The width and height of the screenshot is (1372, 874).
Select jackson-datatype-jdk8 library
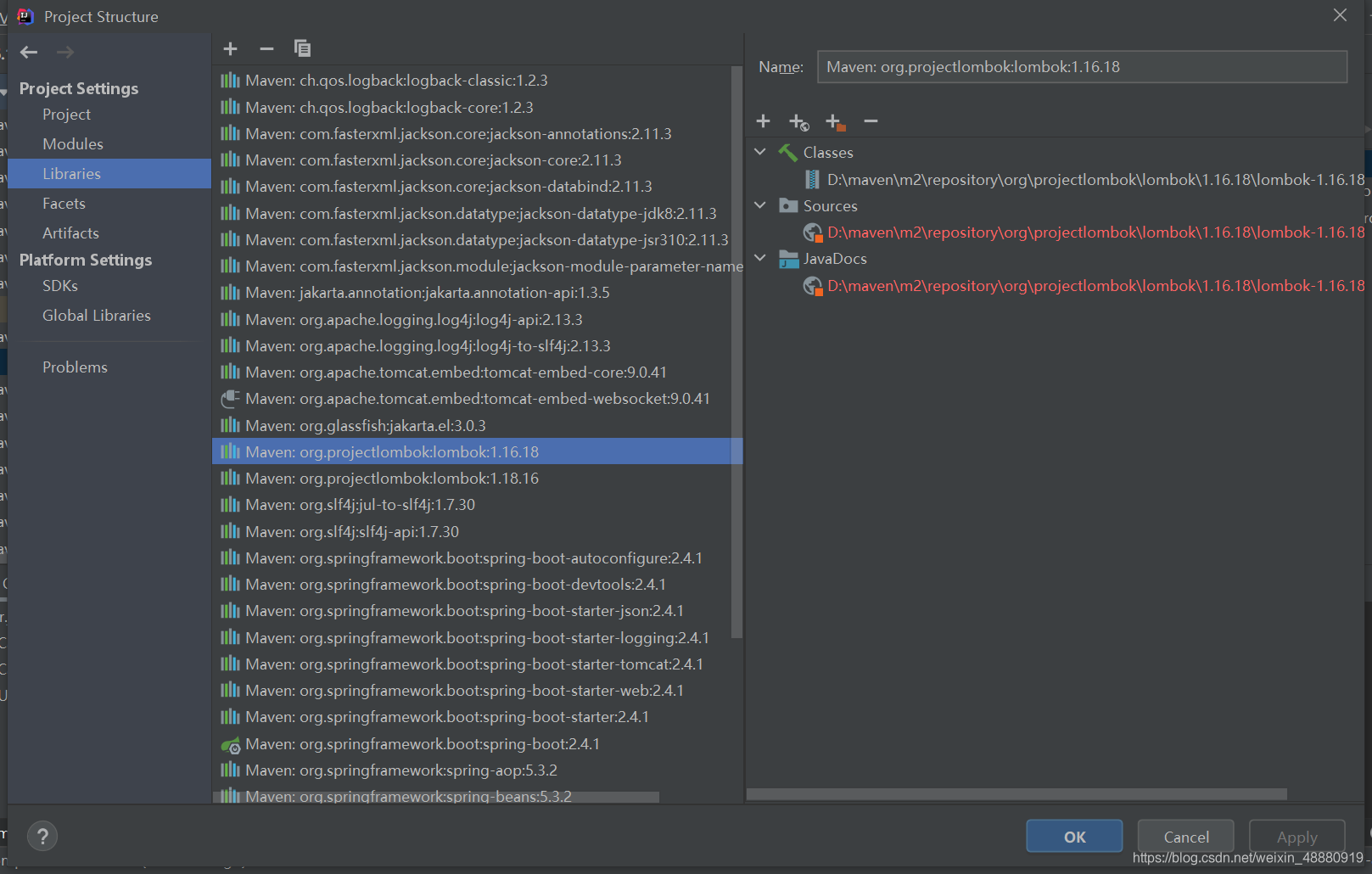tap(477, 214)
